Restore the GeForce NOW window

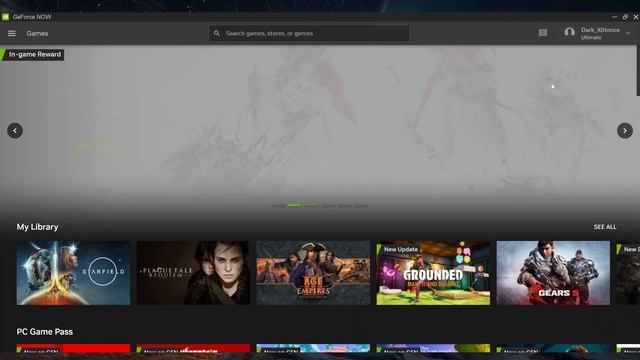click(x=625, y=17)
